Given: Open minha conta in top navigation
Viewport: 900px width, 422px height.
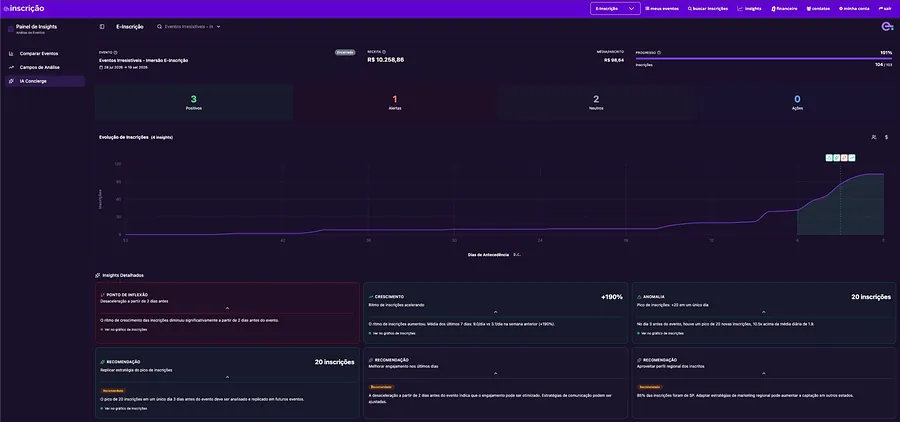Looking at the screenshot, I should 854,9.
